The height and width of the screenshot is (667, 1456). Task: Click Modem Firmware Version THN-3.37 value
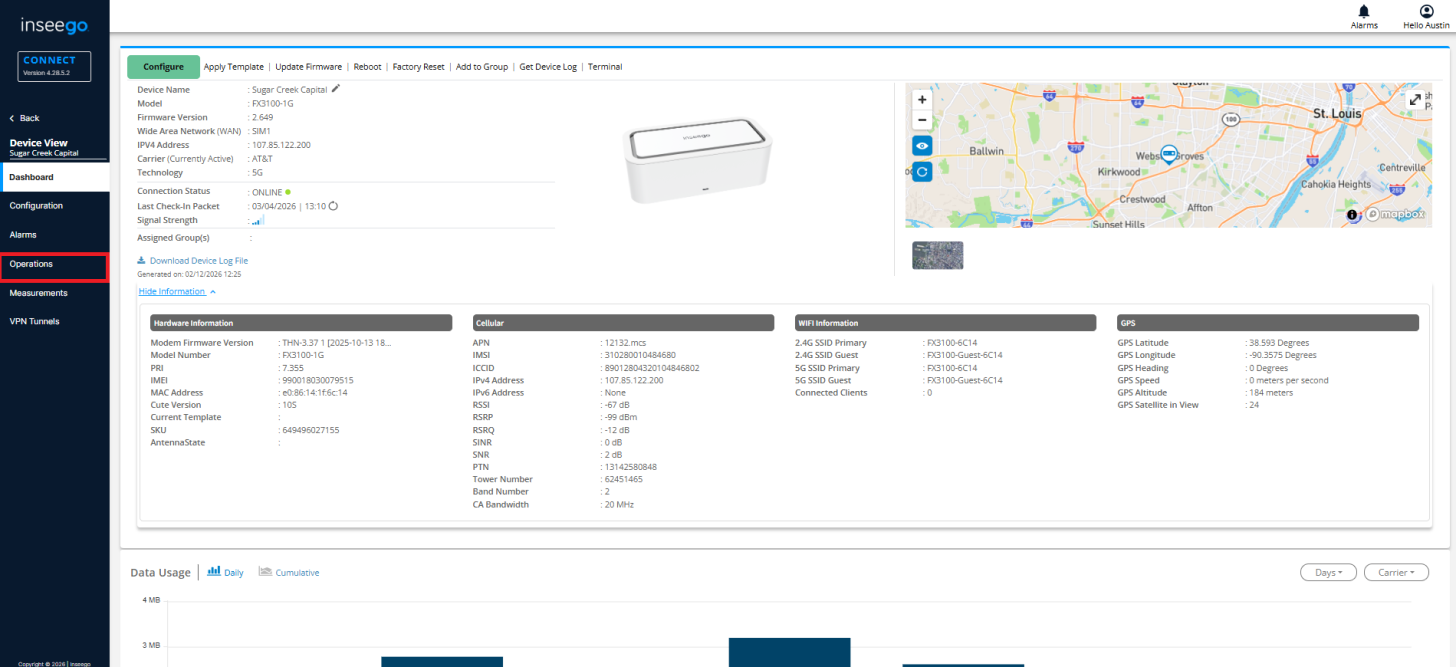click(x=336, y=343)
